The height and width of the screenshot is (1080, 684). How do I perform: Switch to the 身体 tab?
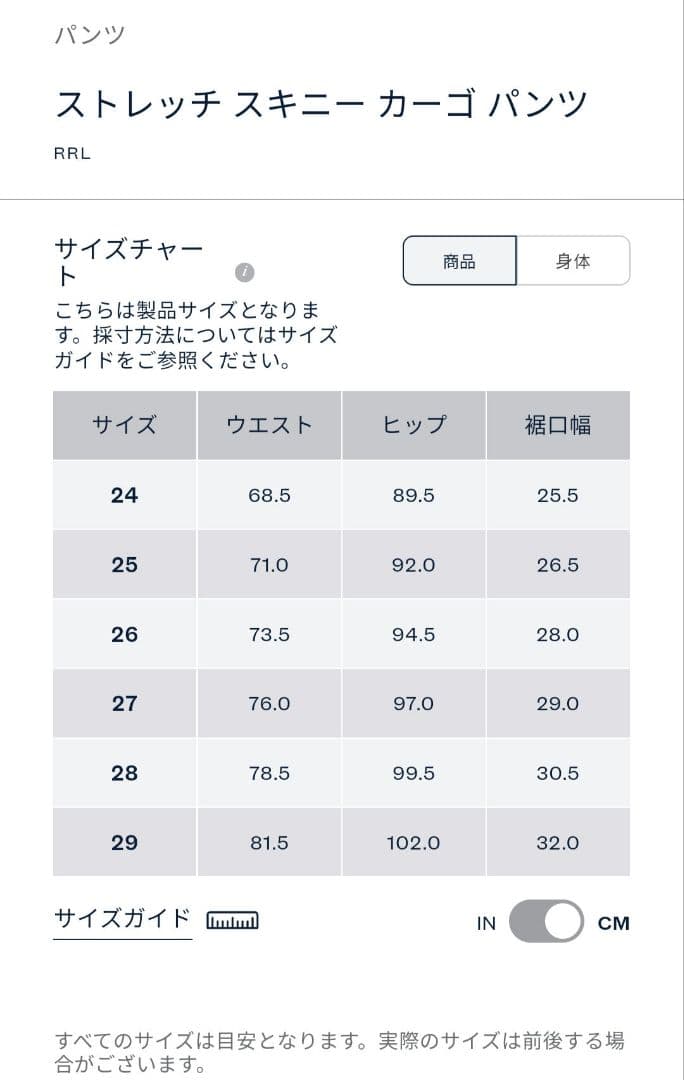point(575,260)
